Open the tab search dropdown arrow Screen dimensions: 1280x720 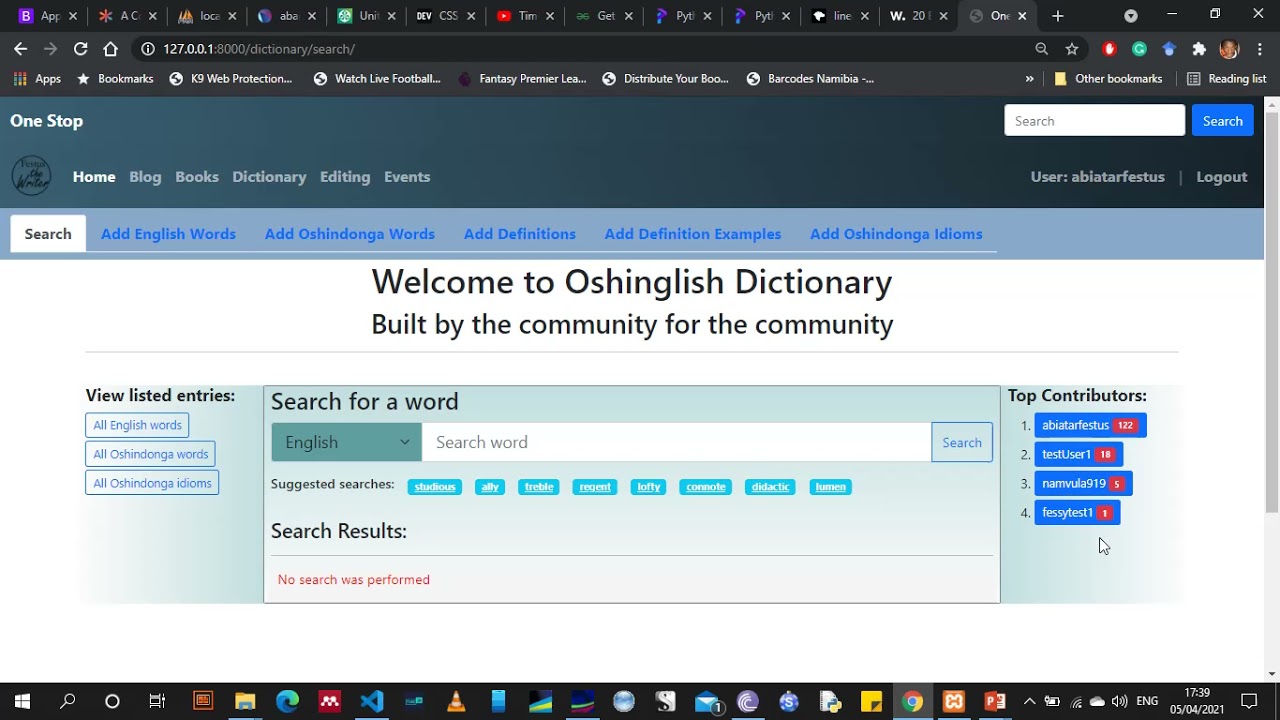tap(1131, 16)
